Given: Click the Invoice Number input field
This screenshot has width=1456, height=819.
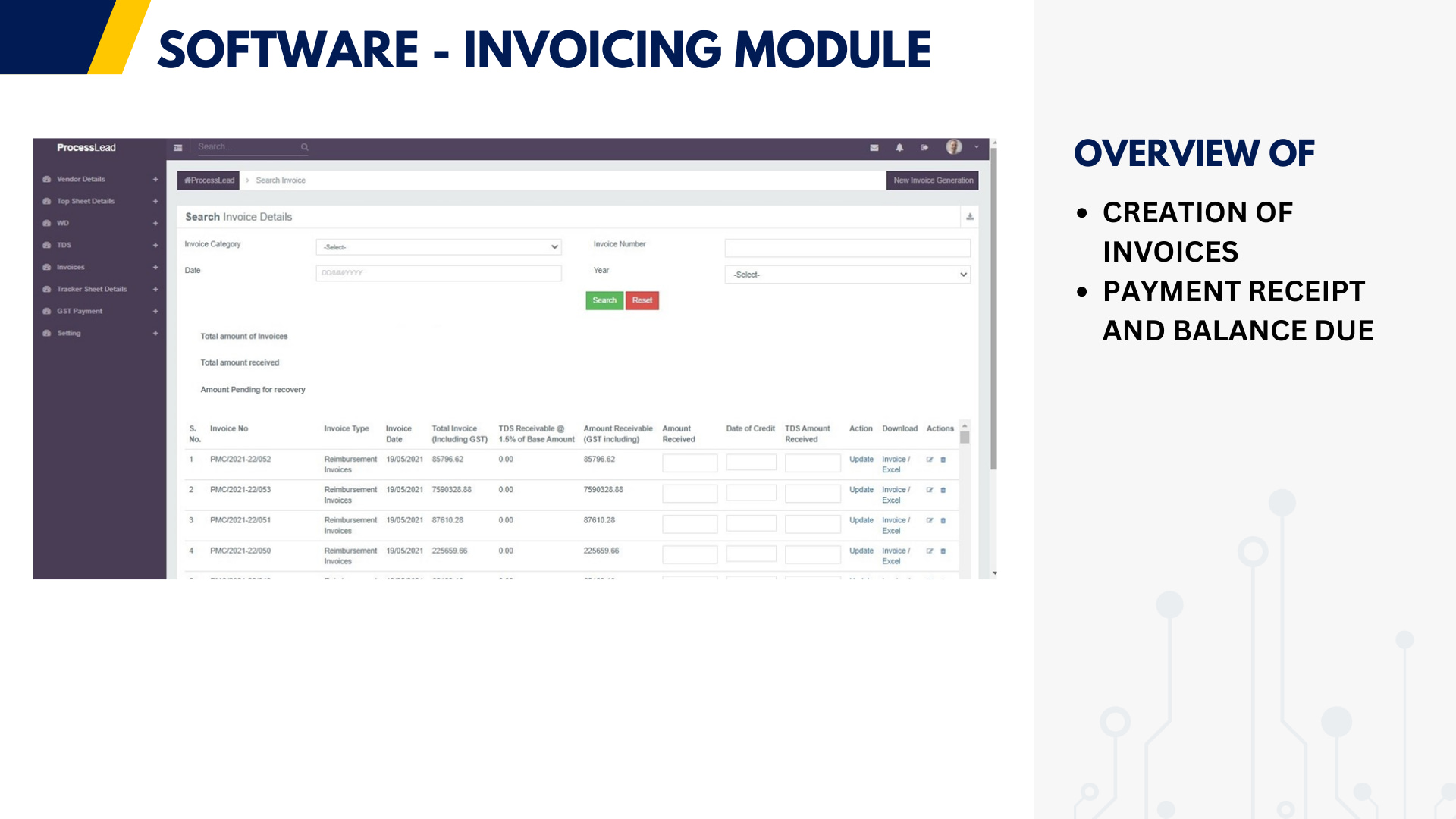Looking at the screenshot, I should (847, 248).
